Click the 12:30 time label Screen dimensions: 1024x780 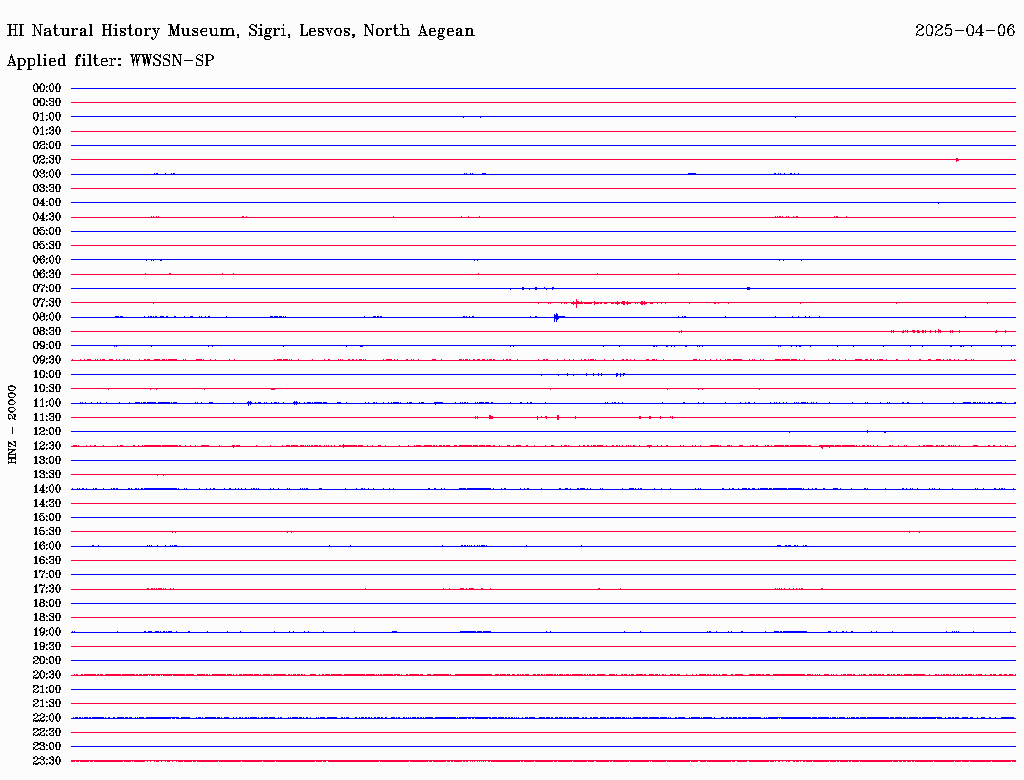tap(47, 446)
